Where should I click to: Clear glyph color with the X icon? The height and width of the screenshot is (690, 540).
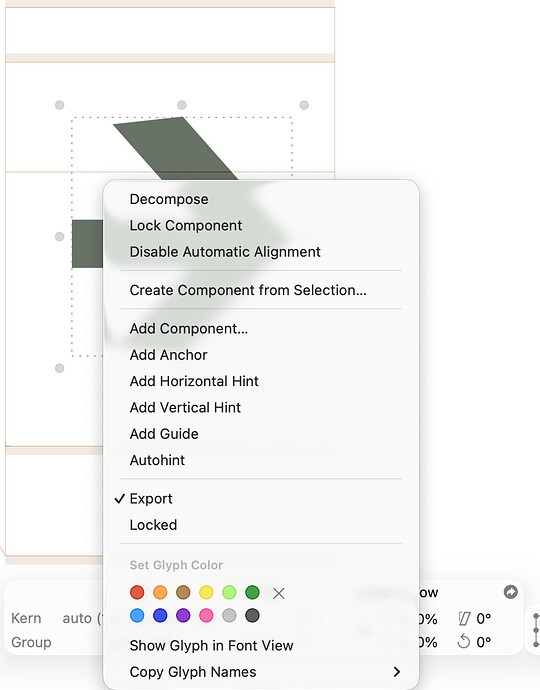[278, 593]
